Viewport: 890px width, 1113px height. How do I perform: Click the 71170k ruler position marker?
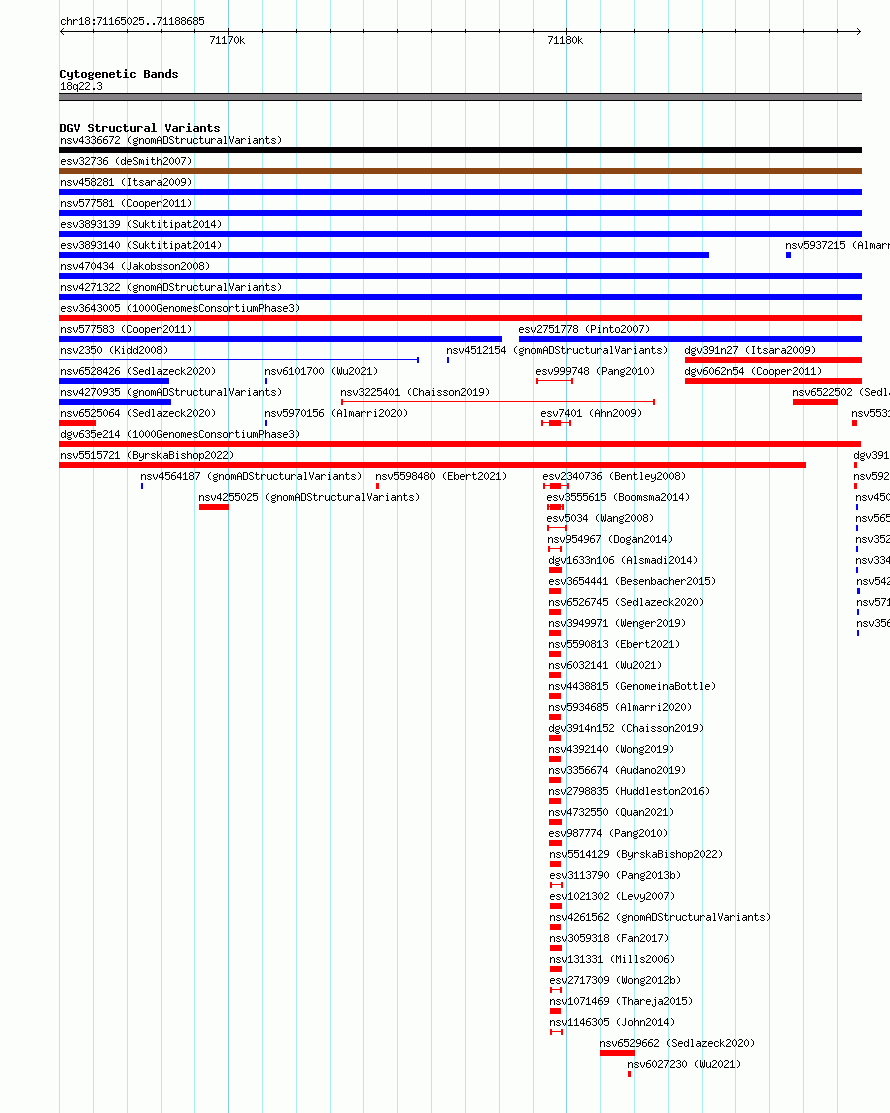228,40
